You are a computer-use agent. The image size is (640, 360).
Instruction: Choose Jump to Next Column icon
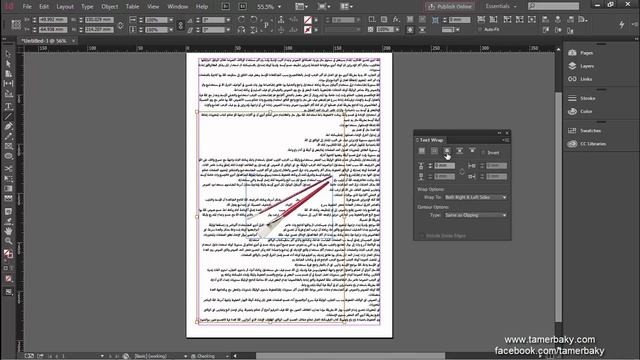472,151
